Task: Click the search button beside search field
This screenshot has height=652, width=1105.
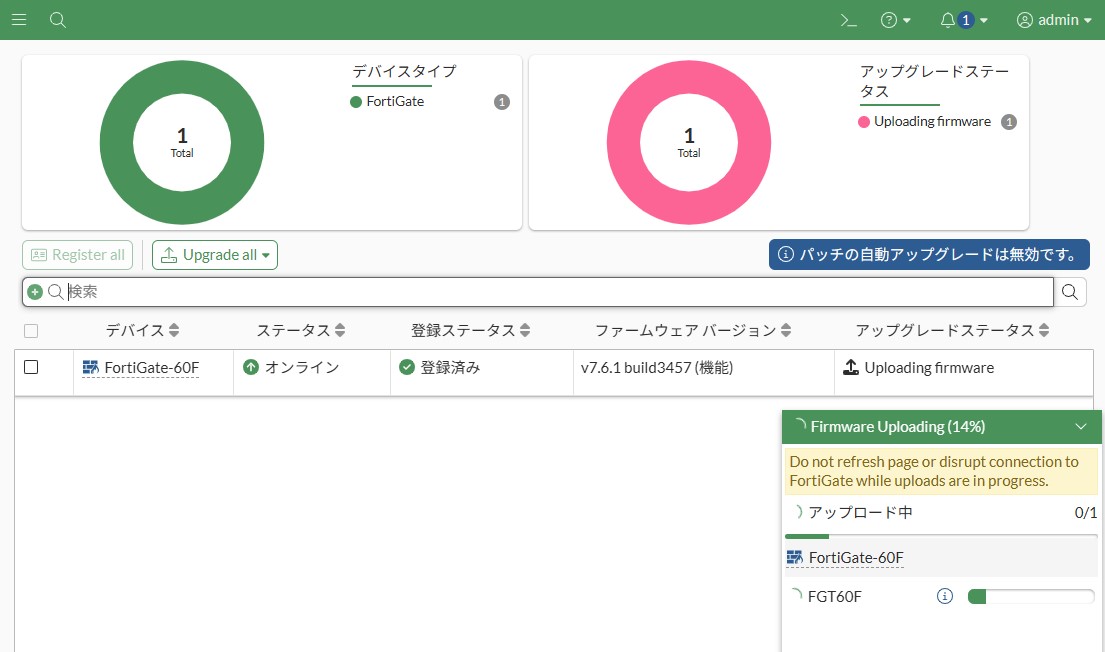Action: tap(1070, 292)
